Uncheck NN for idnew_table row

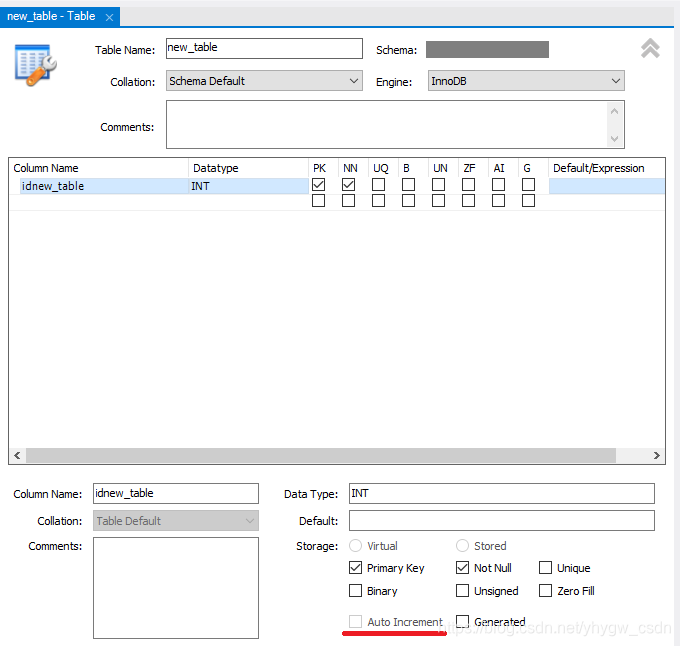tap(348, 185)
